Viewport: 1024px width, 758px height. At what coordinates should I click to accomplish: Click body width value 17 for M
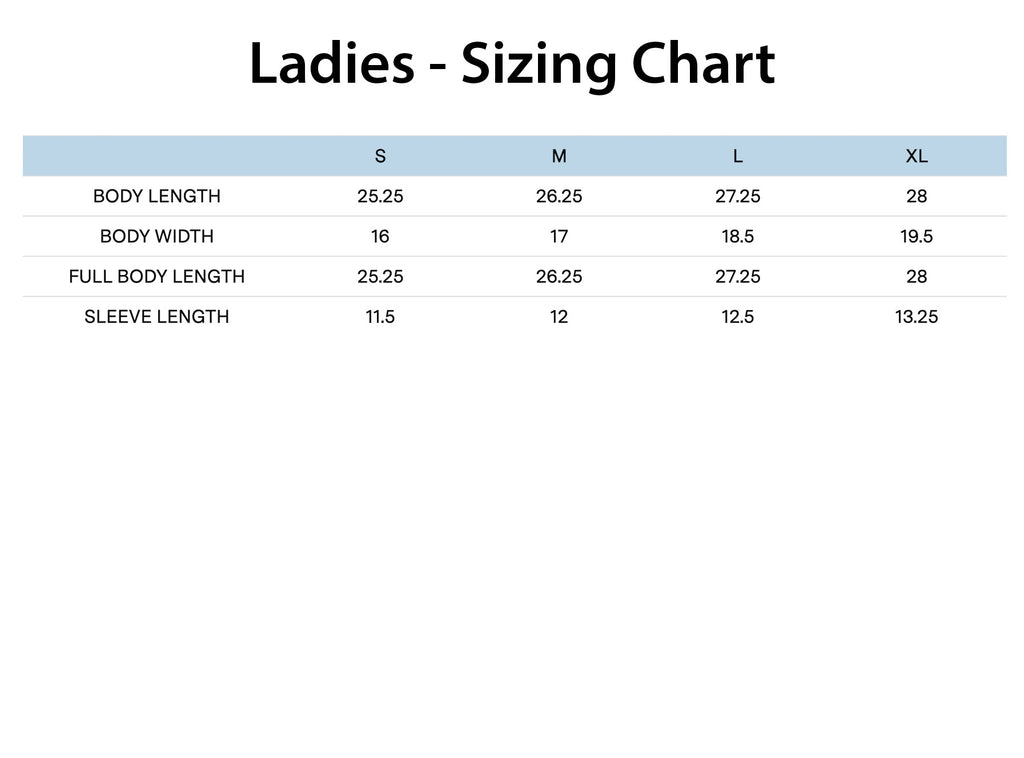click(559, 236)
